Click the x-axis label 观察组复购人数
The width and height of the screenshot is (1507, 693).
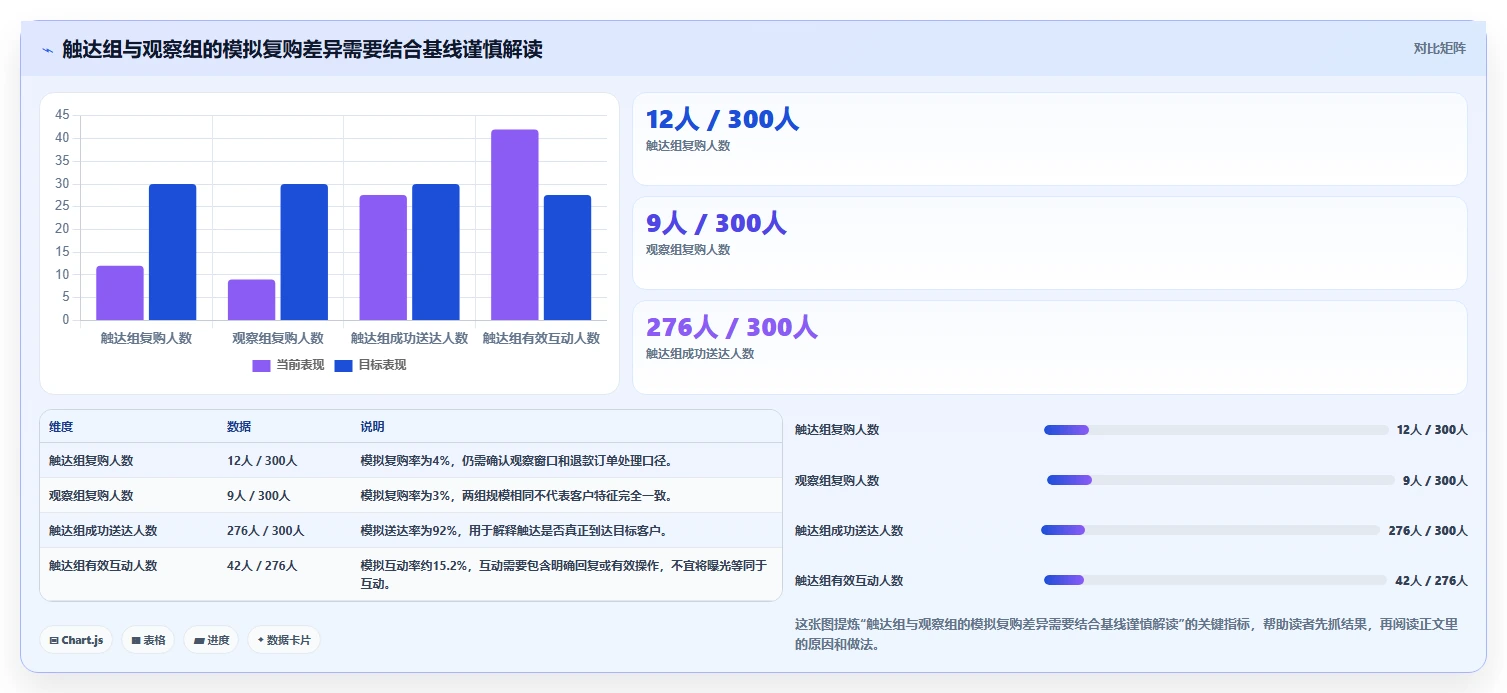point(278,338)
